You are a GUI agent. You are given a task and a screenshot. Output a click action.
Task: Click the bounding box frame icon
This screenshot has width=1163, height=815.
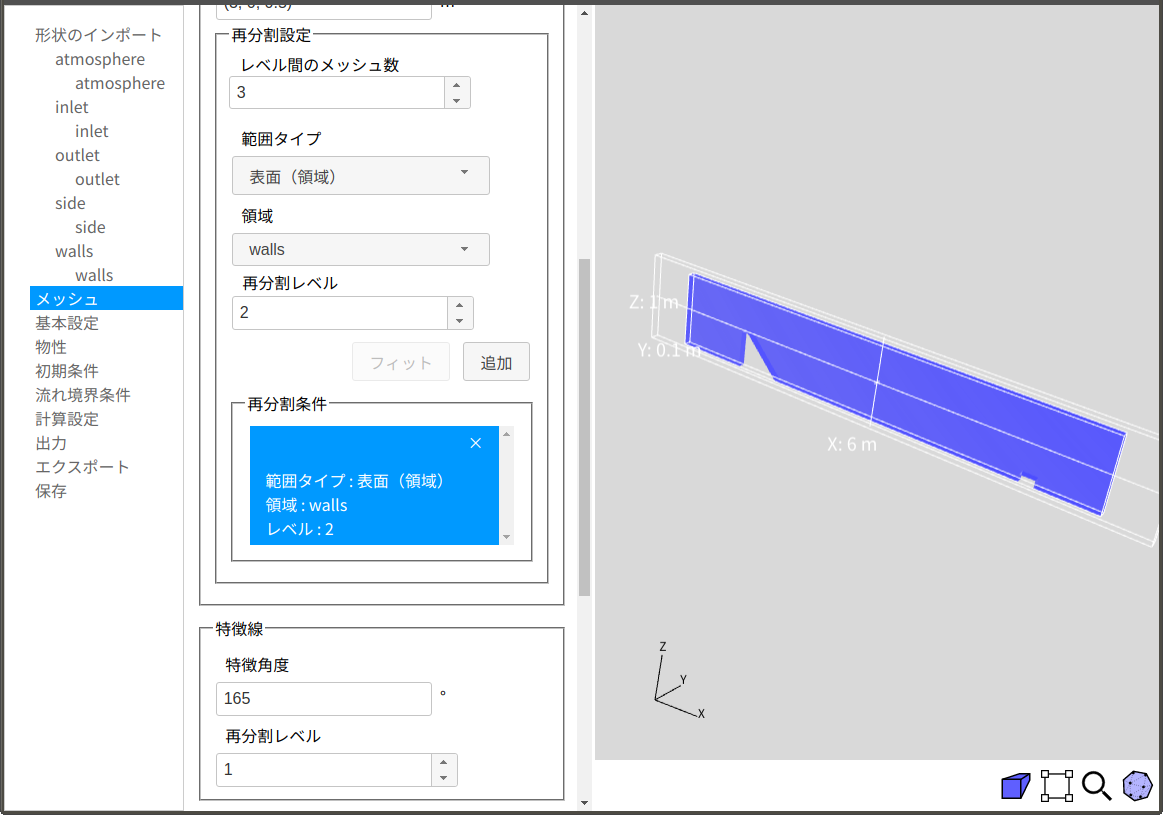point(1056,786)
